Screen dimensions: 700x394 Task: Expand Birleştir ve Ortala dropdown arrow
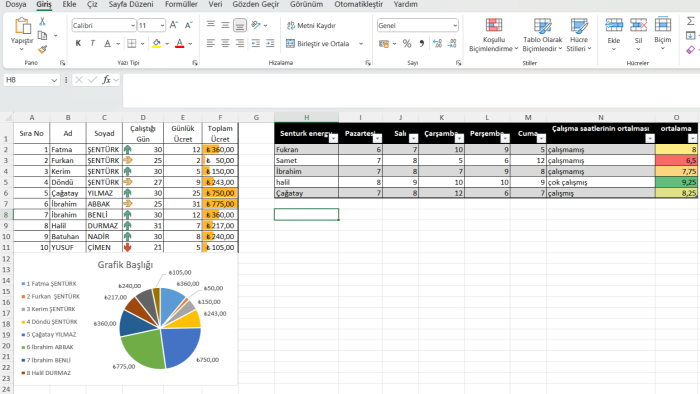361,44
